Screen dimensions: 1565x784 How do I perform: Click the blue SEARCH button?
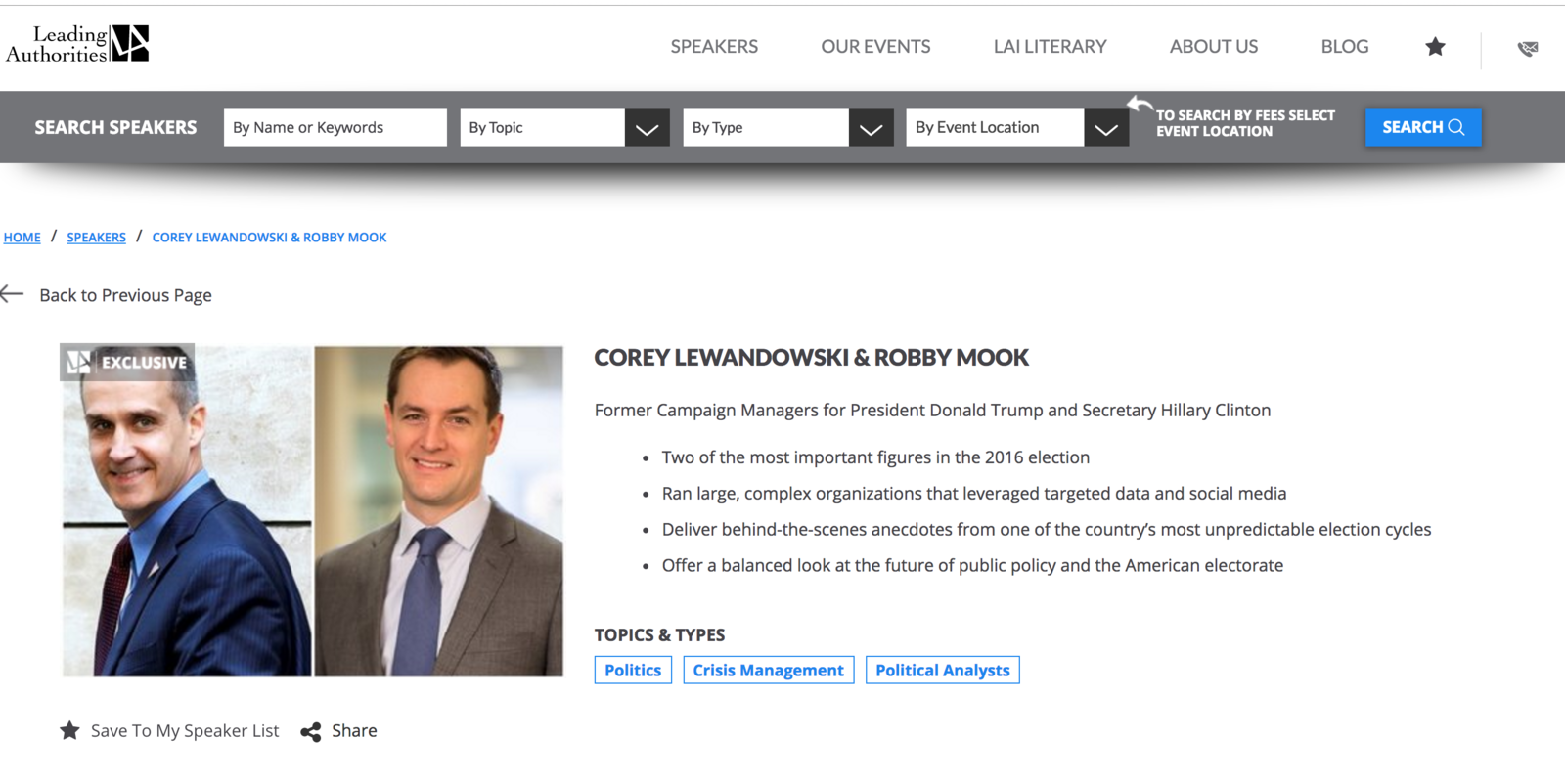click(1423, 127)
